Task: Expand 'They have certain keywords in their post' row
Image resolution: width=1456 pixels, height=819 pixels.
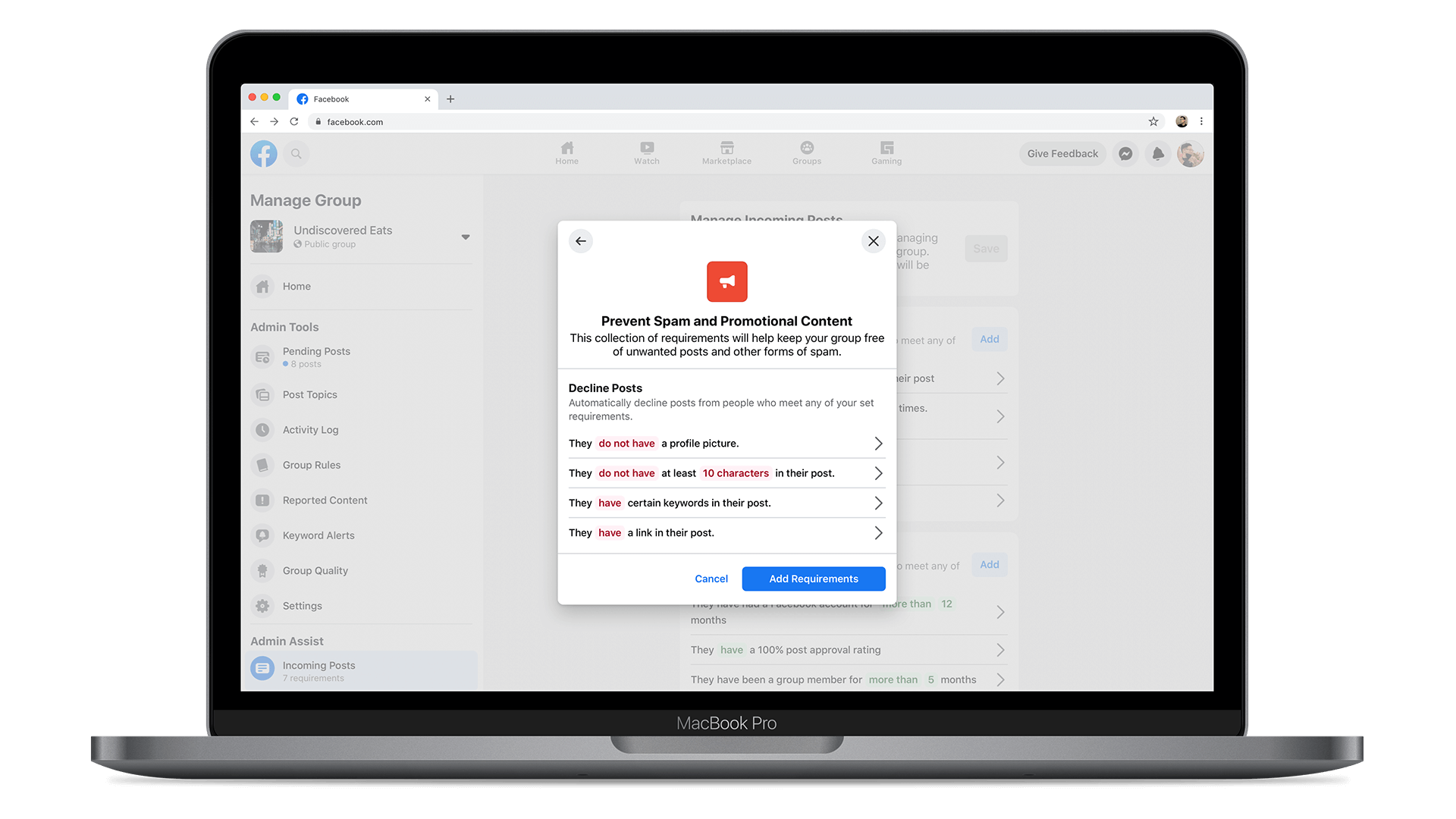Action: [877, 502]
